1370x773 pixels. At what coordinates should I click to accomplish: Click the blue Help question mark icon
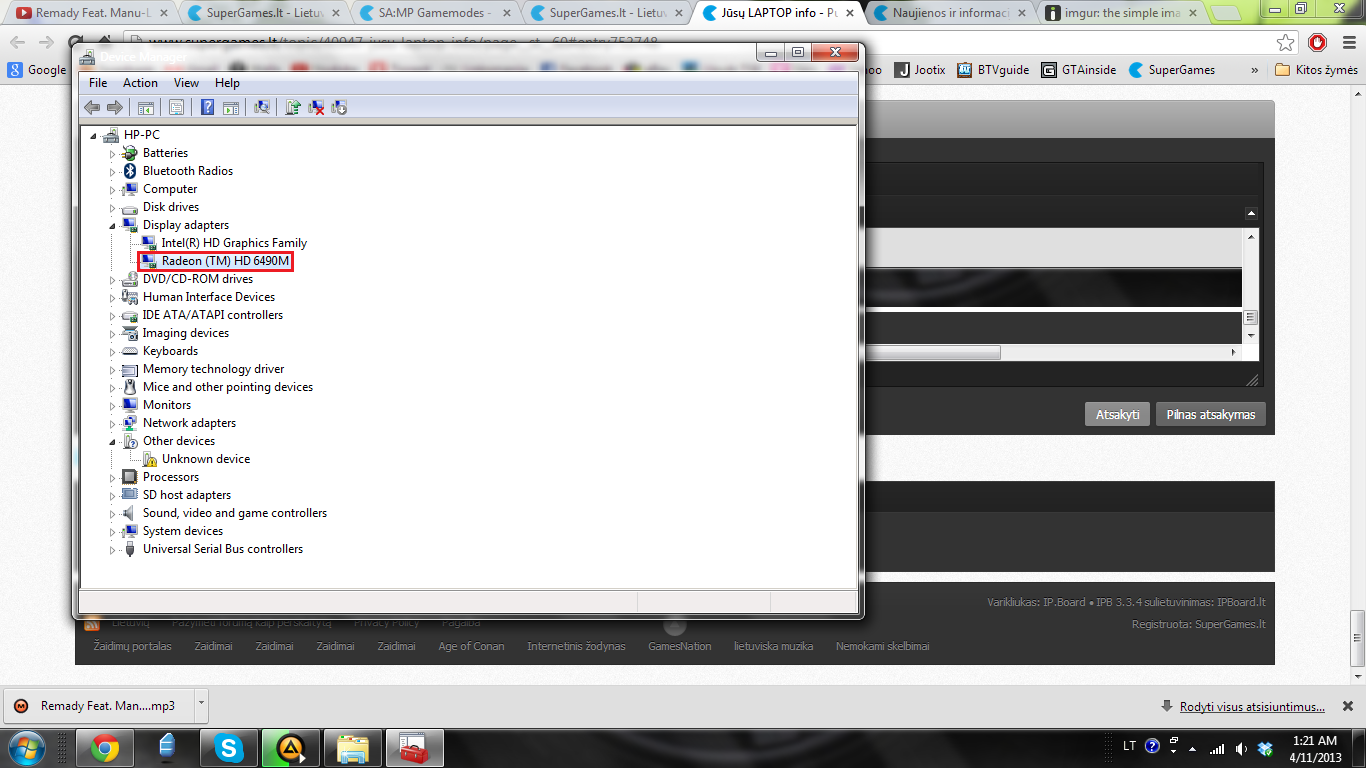coord(208,107)
